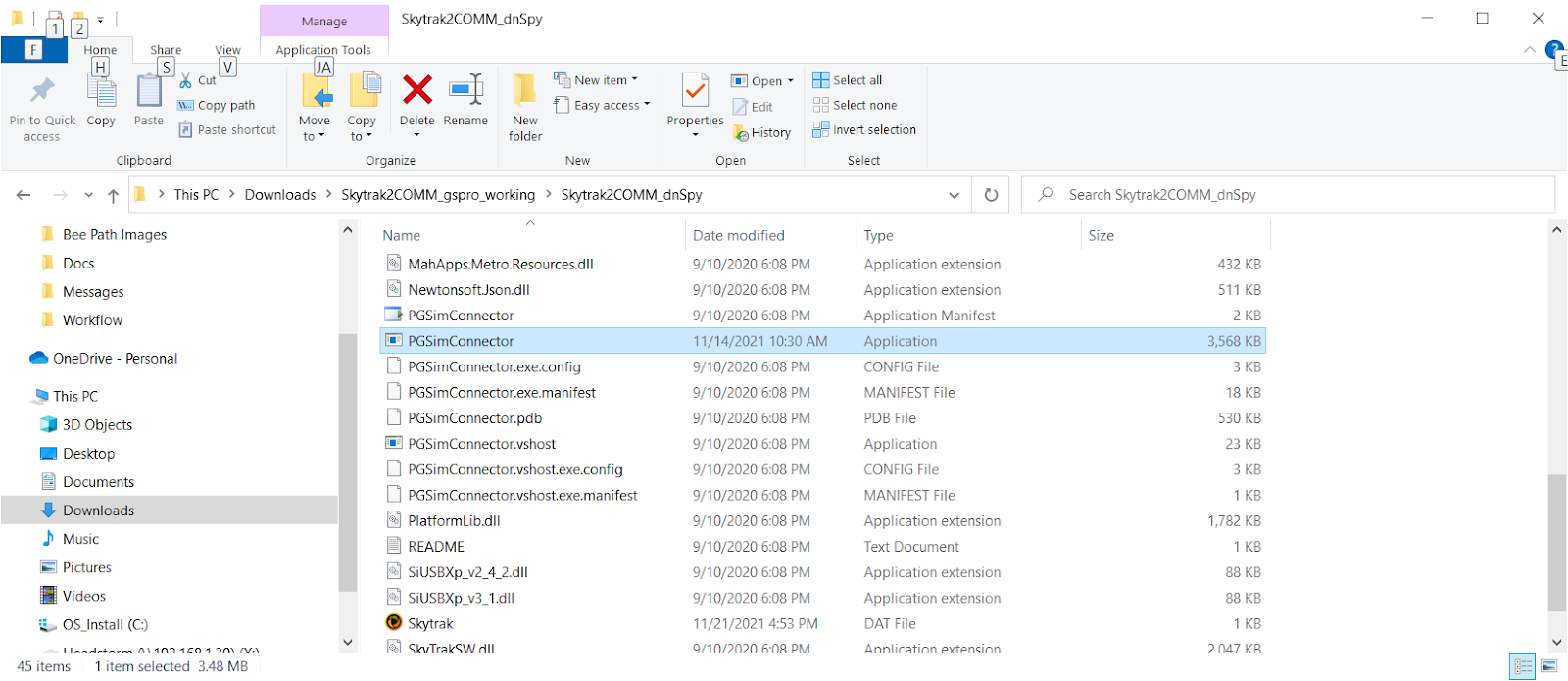The height and width of the screenshot is (681, 1568).
Task: Click the Search Skytrak2COMM_dnSpy box
Action: pyautogui.click(x=1288, y=195)
